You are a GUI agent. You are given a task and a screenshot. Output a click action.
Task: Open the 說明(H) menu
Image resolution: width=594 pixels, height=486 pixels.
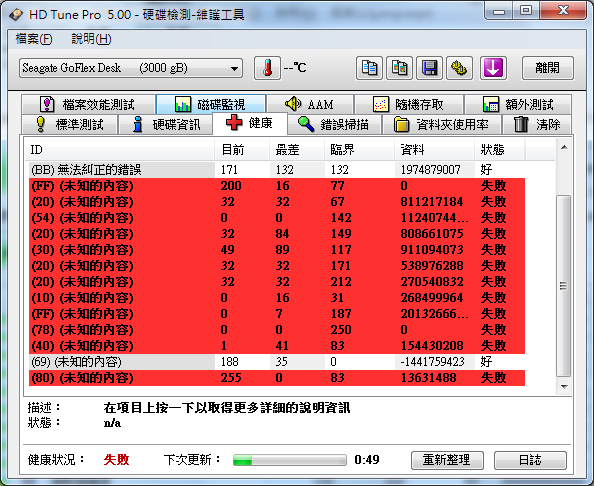click(x=91, y=39)
